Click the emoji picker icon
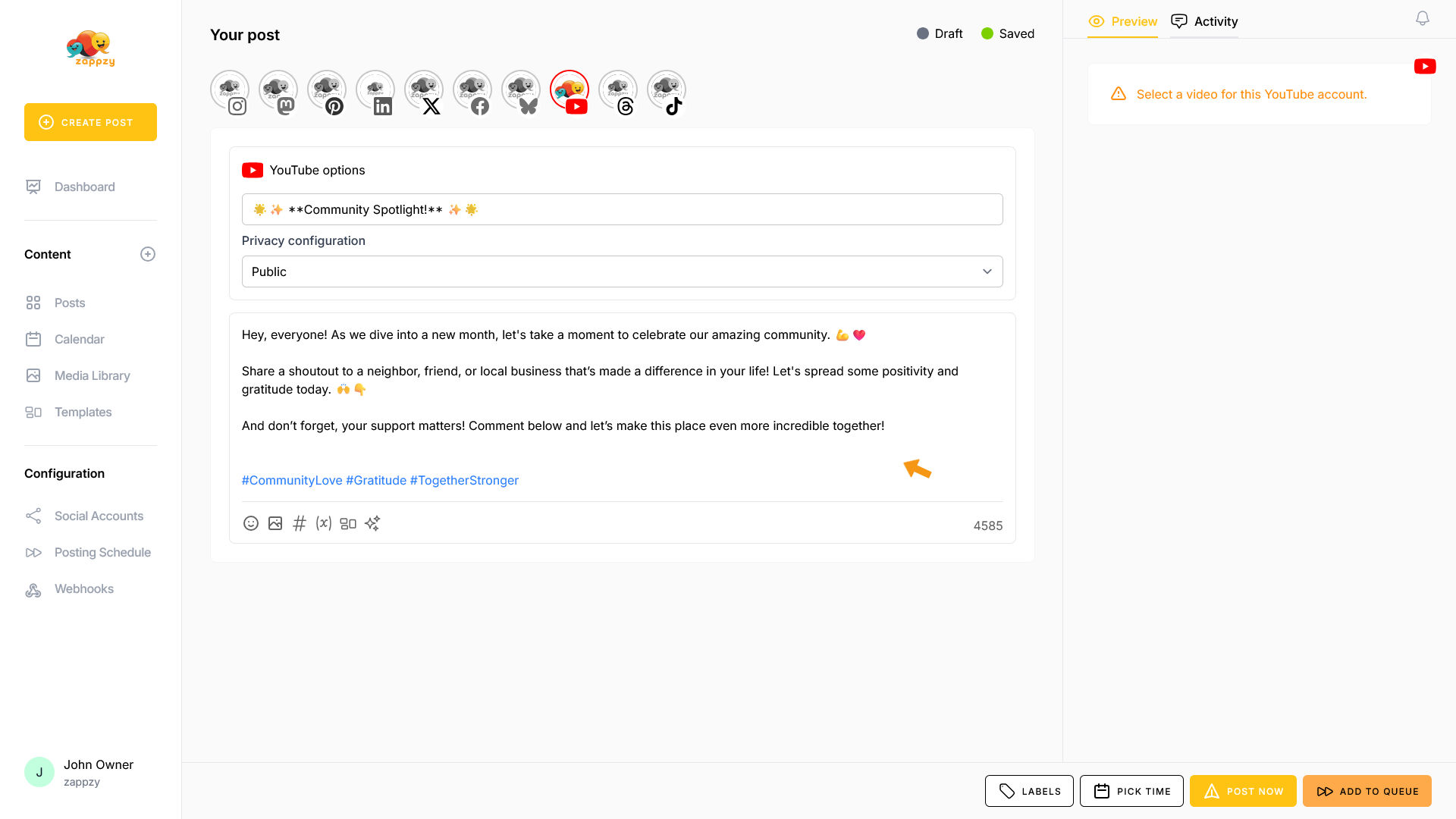 pyautogui.click(x=251, y=523)
